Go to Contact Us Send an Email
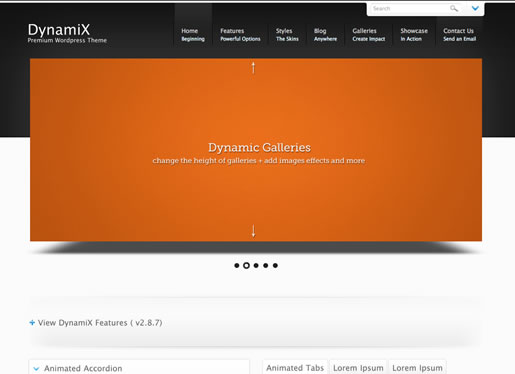The height and width of the screenshot is (374, 515). click(460, 35)
